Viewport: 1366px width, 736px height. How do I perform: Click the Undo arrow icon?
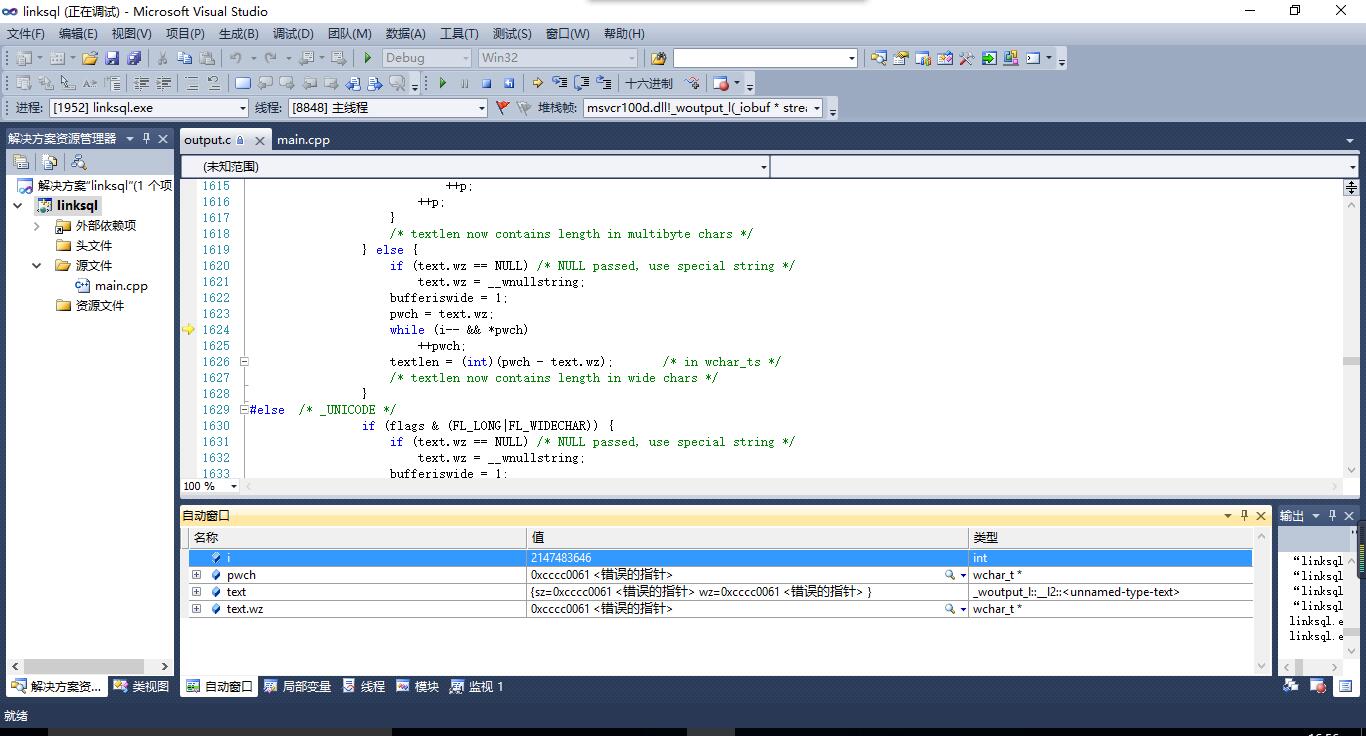click(235, 58)
